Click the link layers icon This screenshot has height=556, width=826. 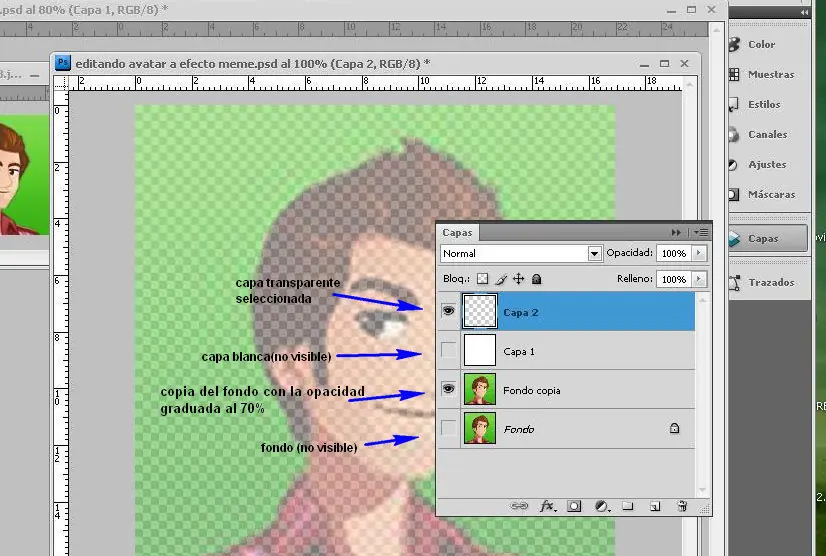click(519, 506)
